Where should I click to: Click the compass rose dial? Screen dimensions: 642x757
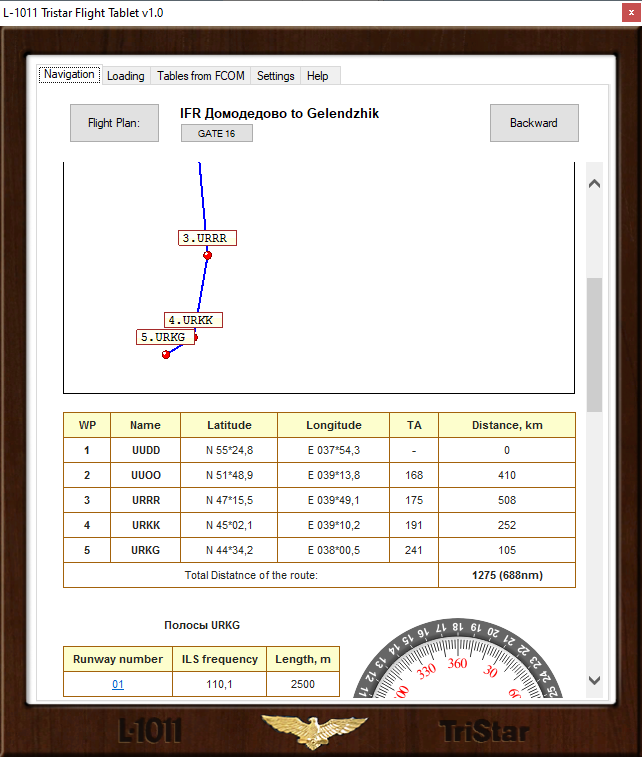click(x=459, y=659)
